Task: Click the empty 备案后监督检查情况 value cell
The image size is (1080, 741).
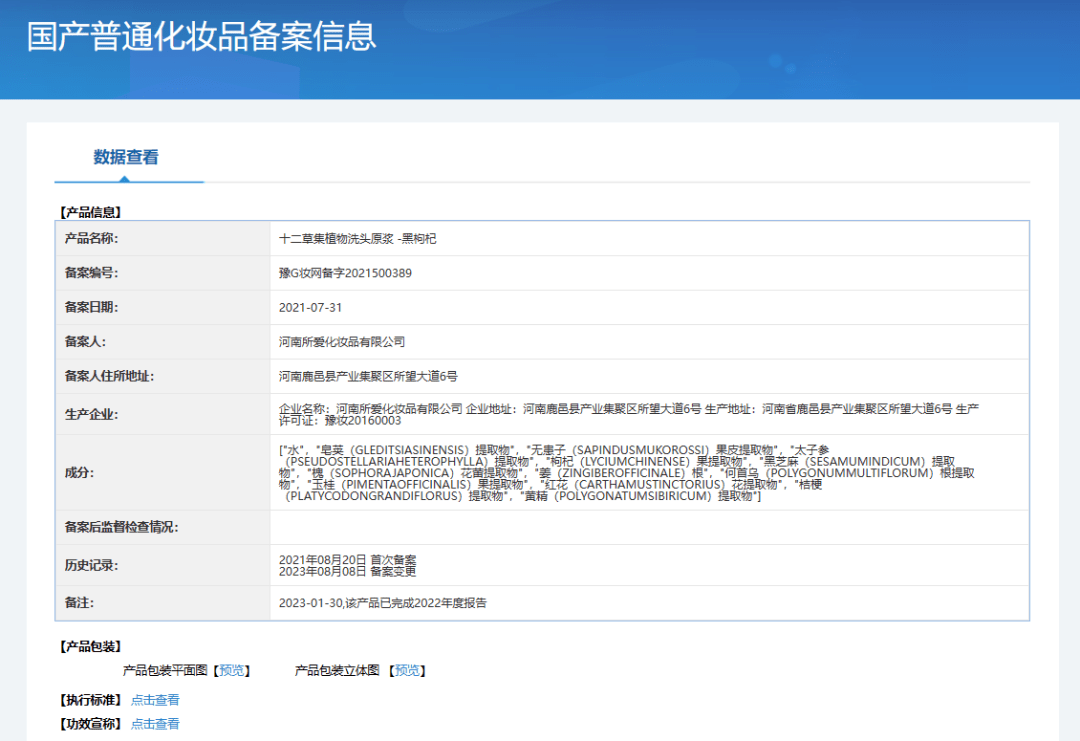Action: [x=648, y=527]
